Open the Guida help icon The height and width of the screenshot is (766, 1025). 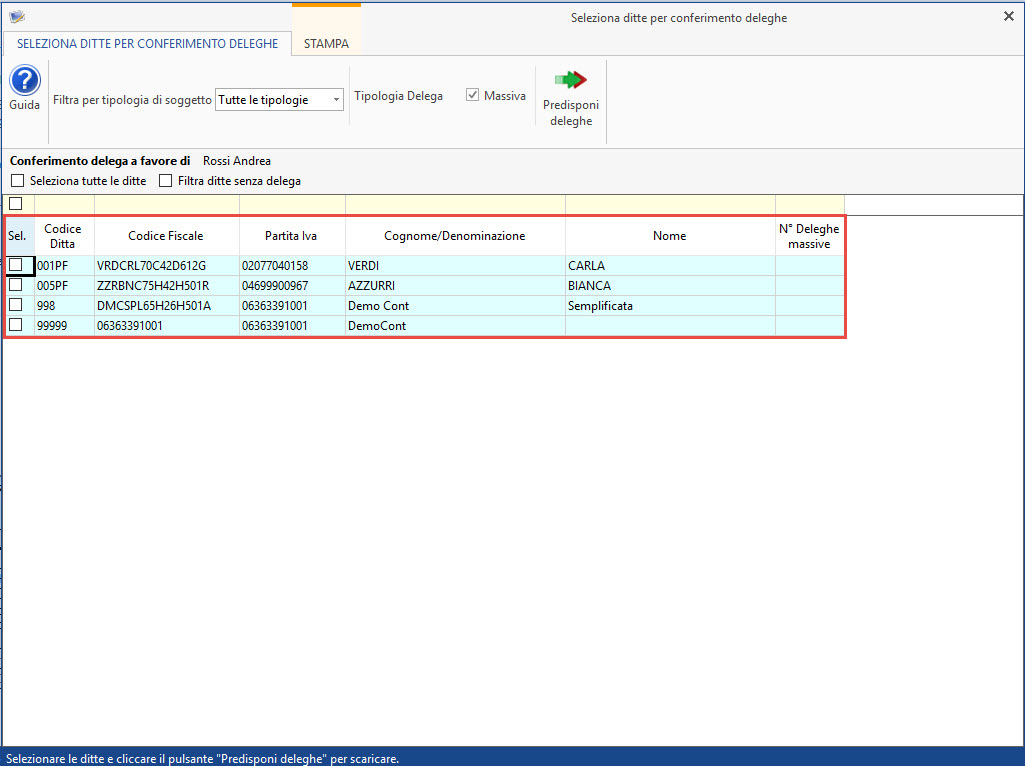click(x=25, y=81)
